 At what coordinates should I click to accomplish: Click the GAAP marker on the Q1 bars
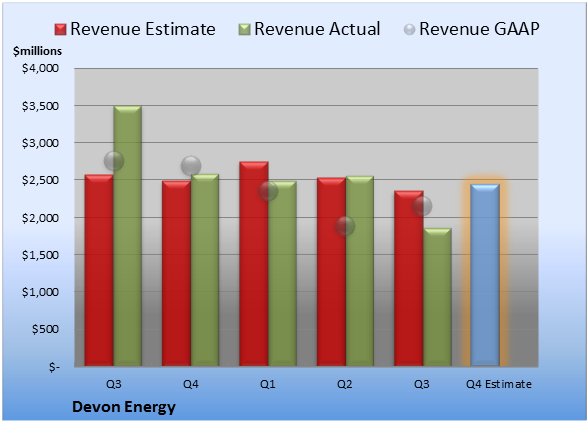pyautogui.click(x=268, y=191)
